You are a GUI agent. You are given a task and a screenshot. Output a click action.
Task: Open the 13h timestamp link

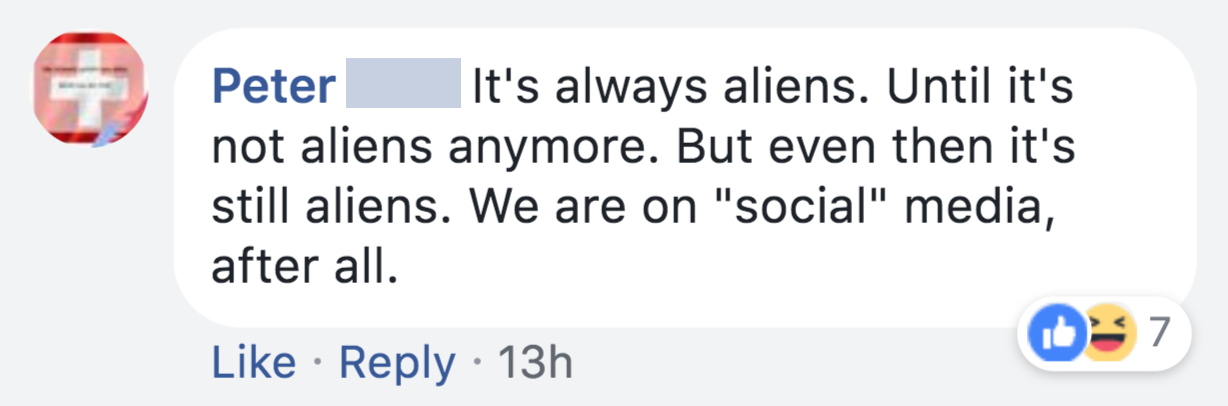534,363
